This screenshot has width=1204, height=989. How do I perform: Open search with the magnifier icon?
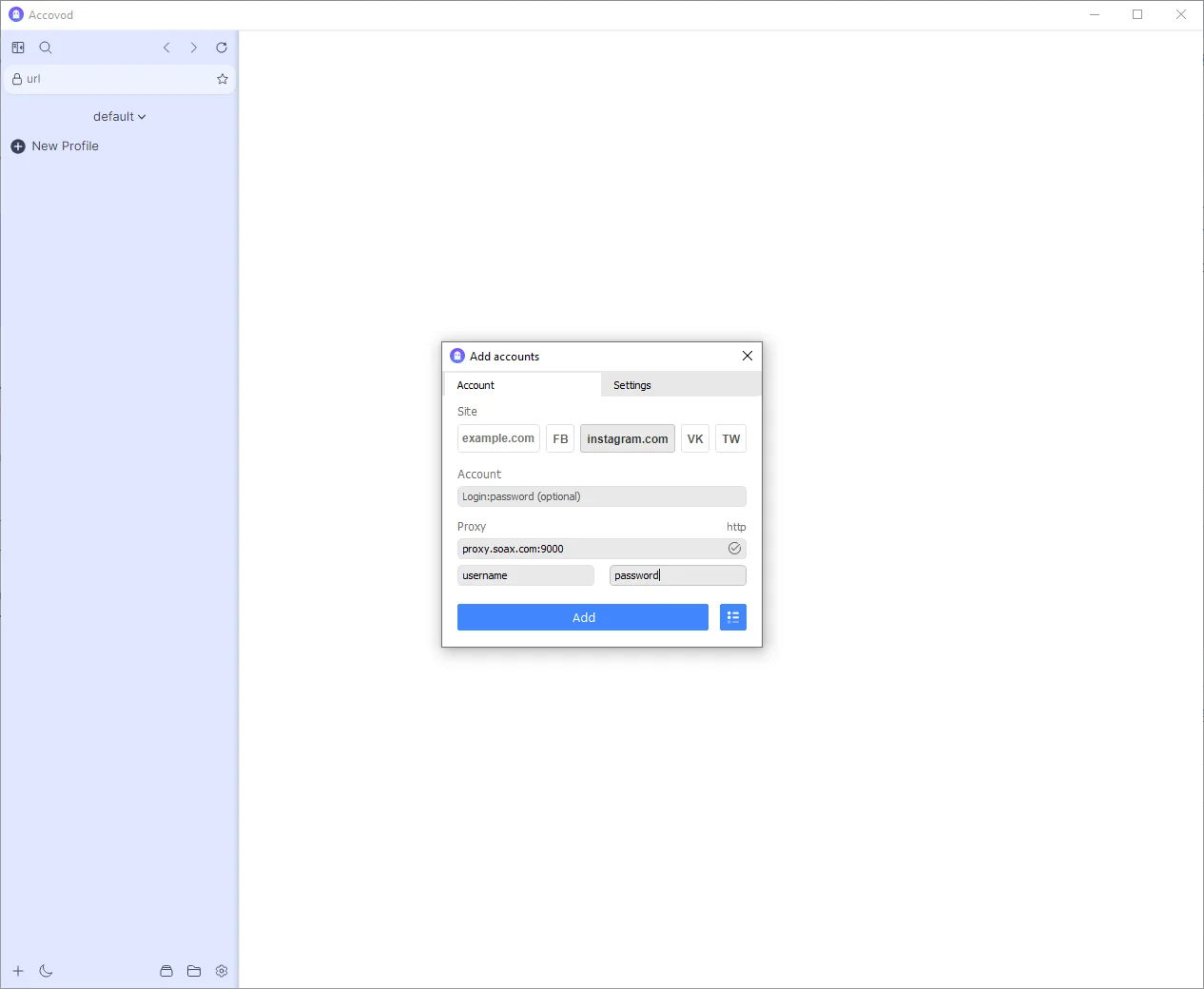(46, 48)
